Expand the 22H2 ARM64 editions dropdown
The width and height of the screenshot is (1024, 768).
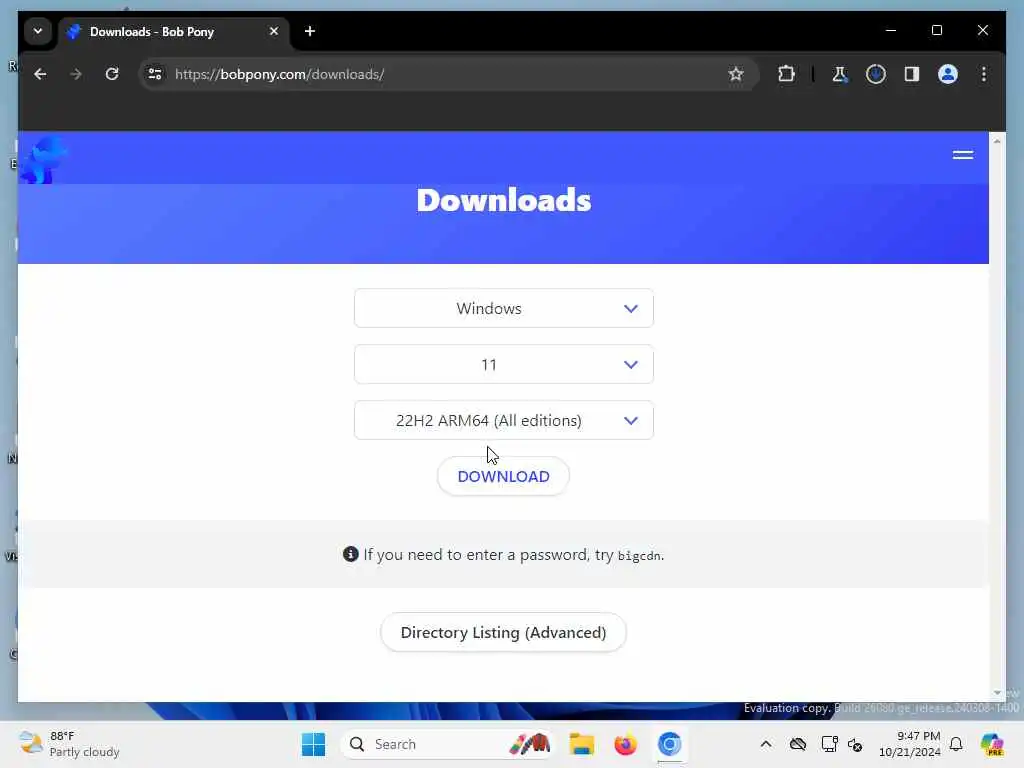(504, 421)
